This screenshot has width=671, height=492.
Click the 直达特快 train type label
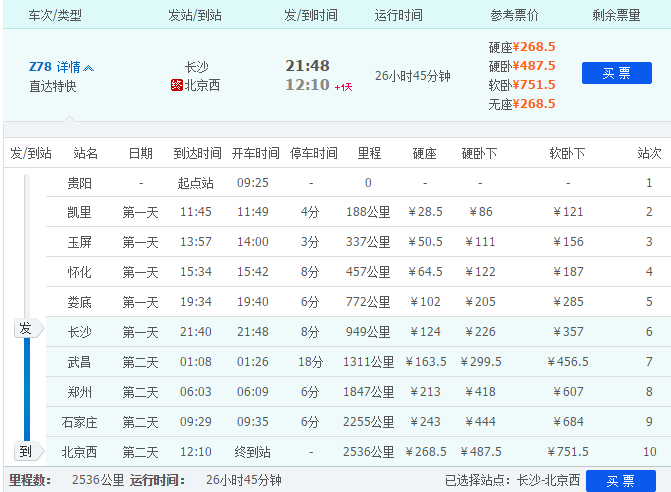(53, 86)
